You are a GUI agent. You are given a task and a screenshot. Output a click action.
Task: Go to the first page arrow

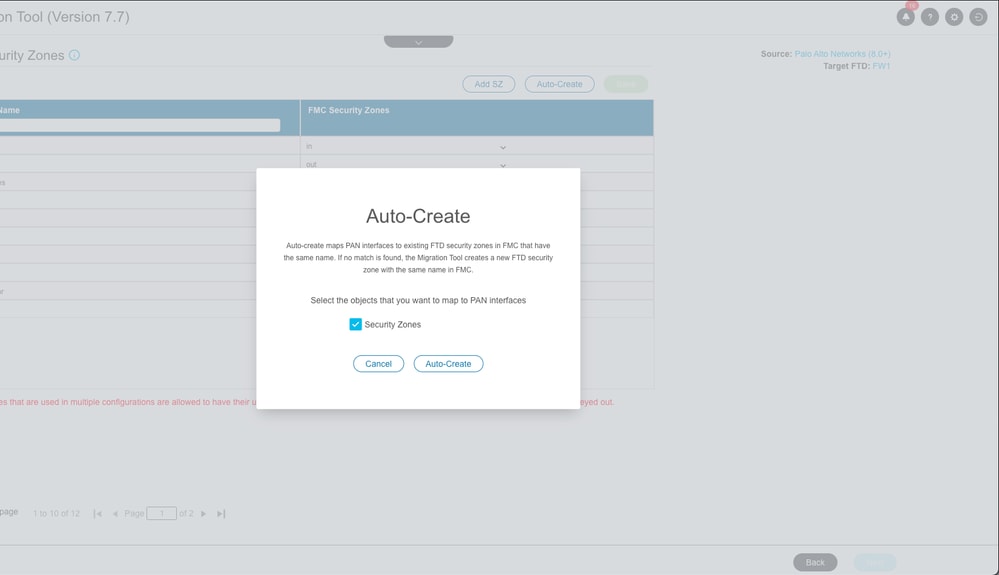coord(97,513)
